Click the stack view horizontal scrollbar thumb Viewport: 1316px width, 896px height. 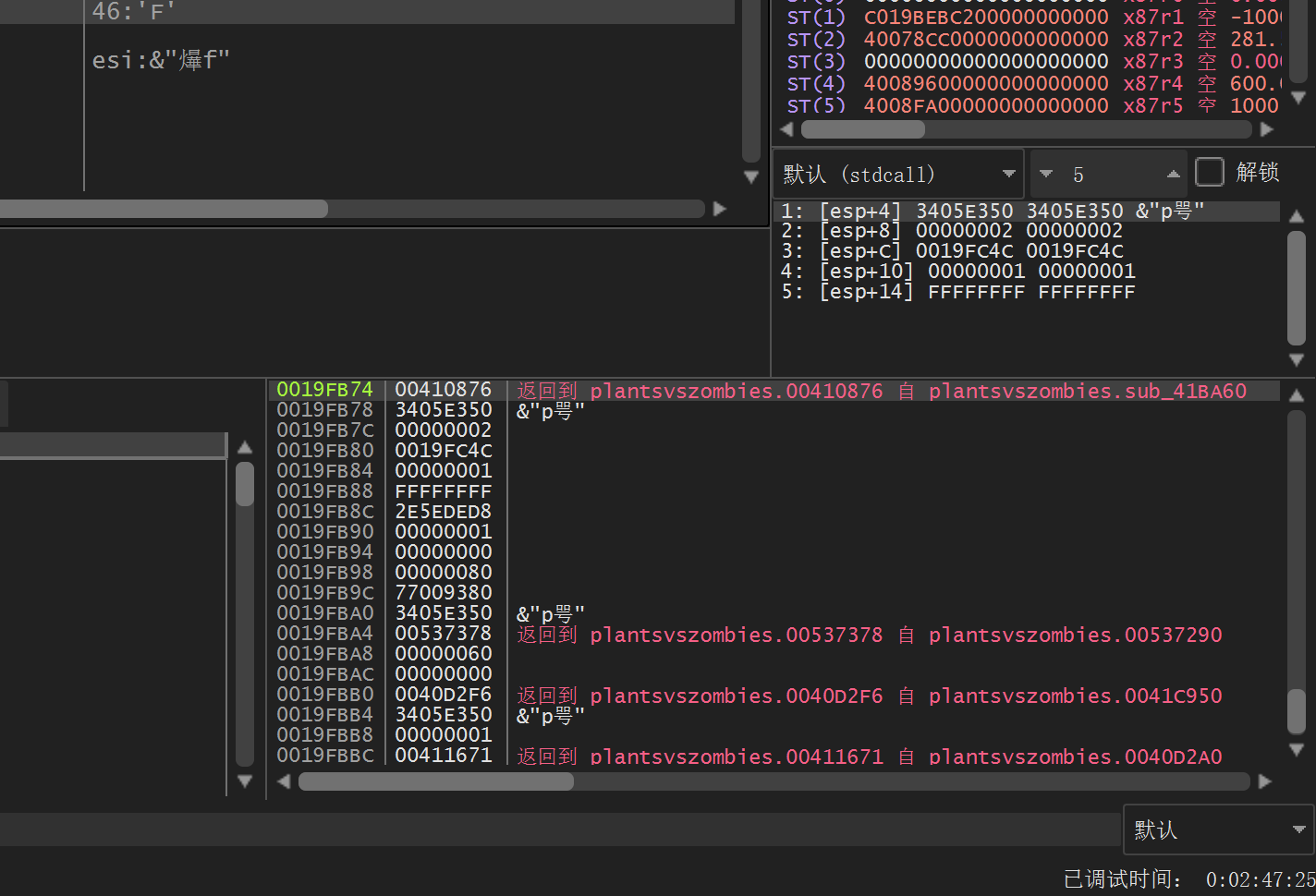click(x=435, y=781)
